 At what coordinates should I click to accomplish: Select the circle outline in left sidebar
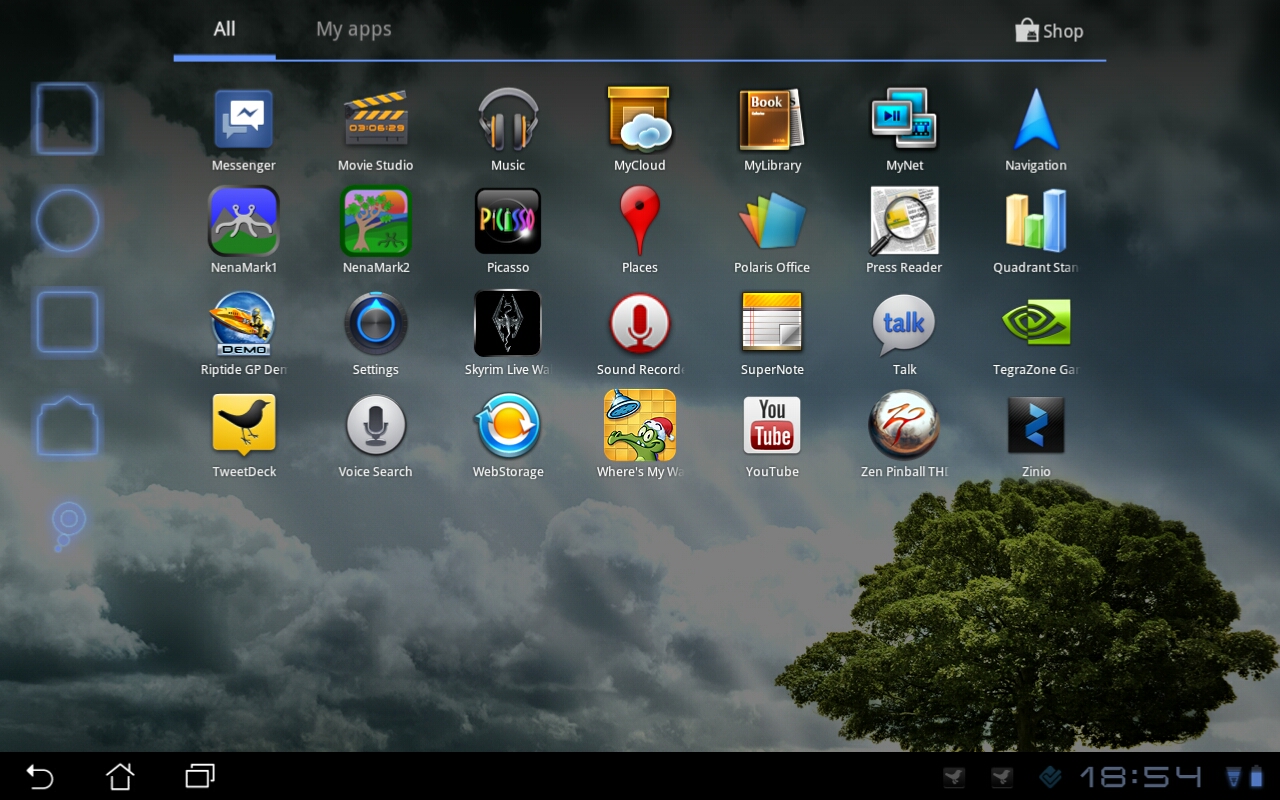point(68,221)
